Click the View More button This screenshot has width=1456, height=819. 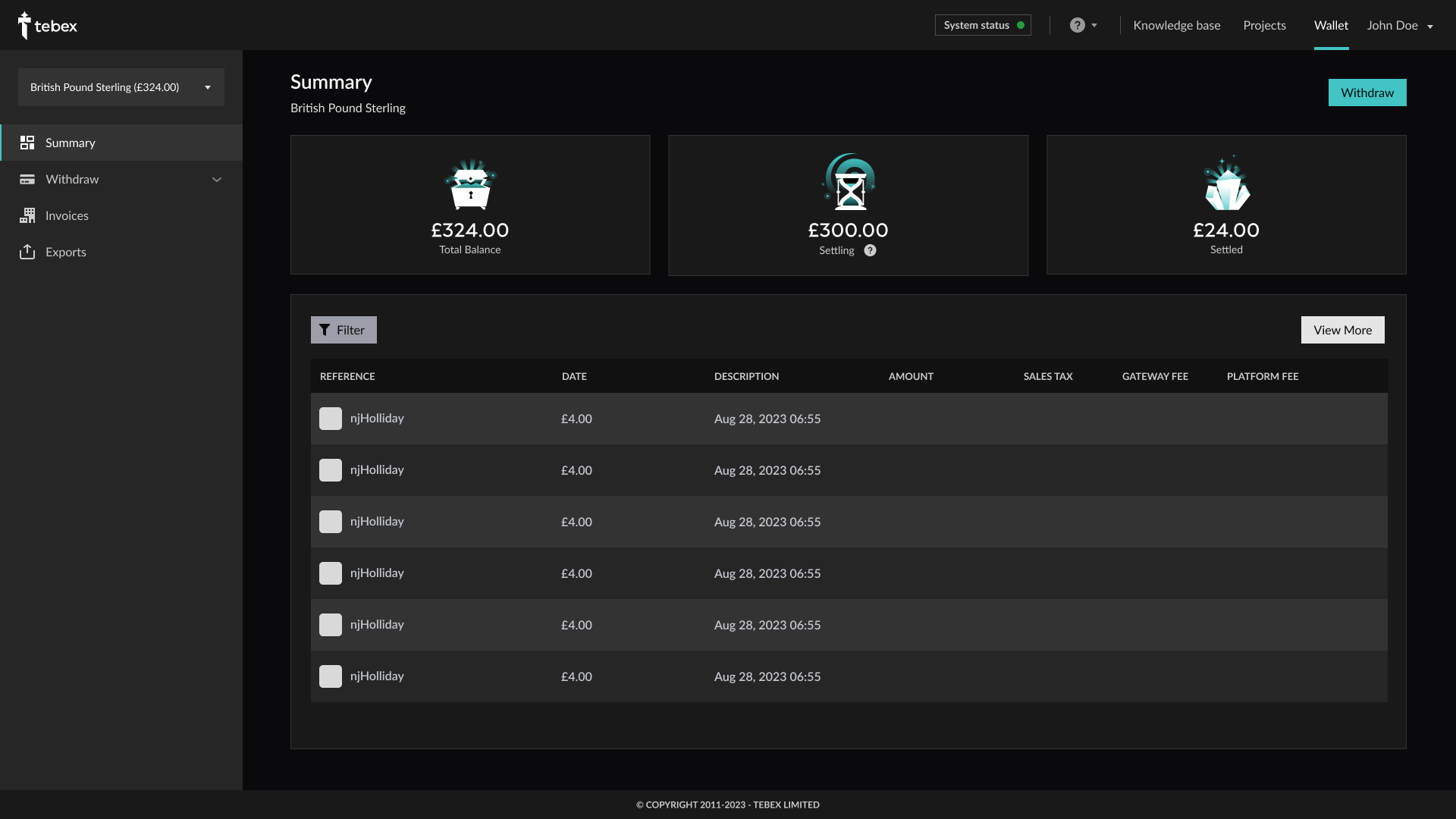[1342, 330]
